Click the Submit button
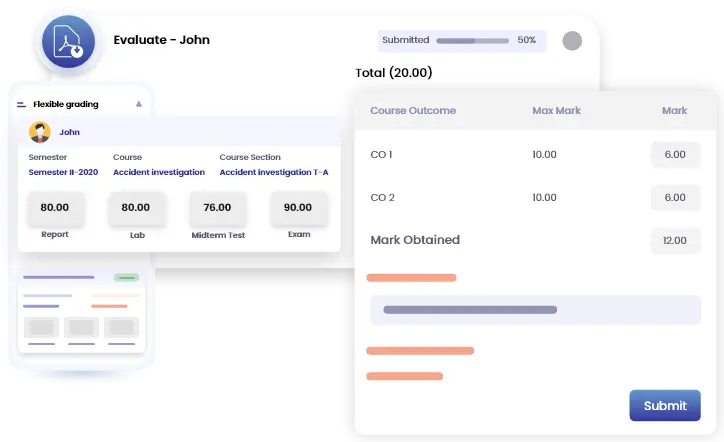This screenshot has height=442, width=724. click(664, 405)
